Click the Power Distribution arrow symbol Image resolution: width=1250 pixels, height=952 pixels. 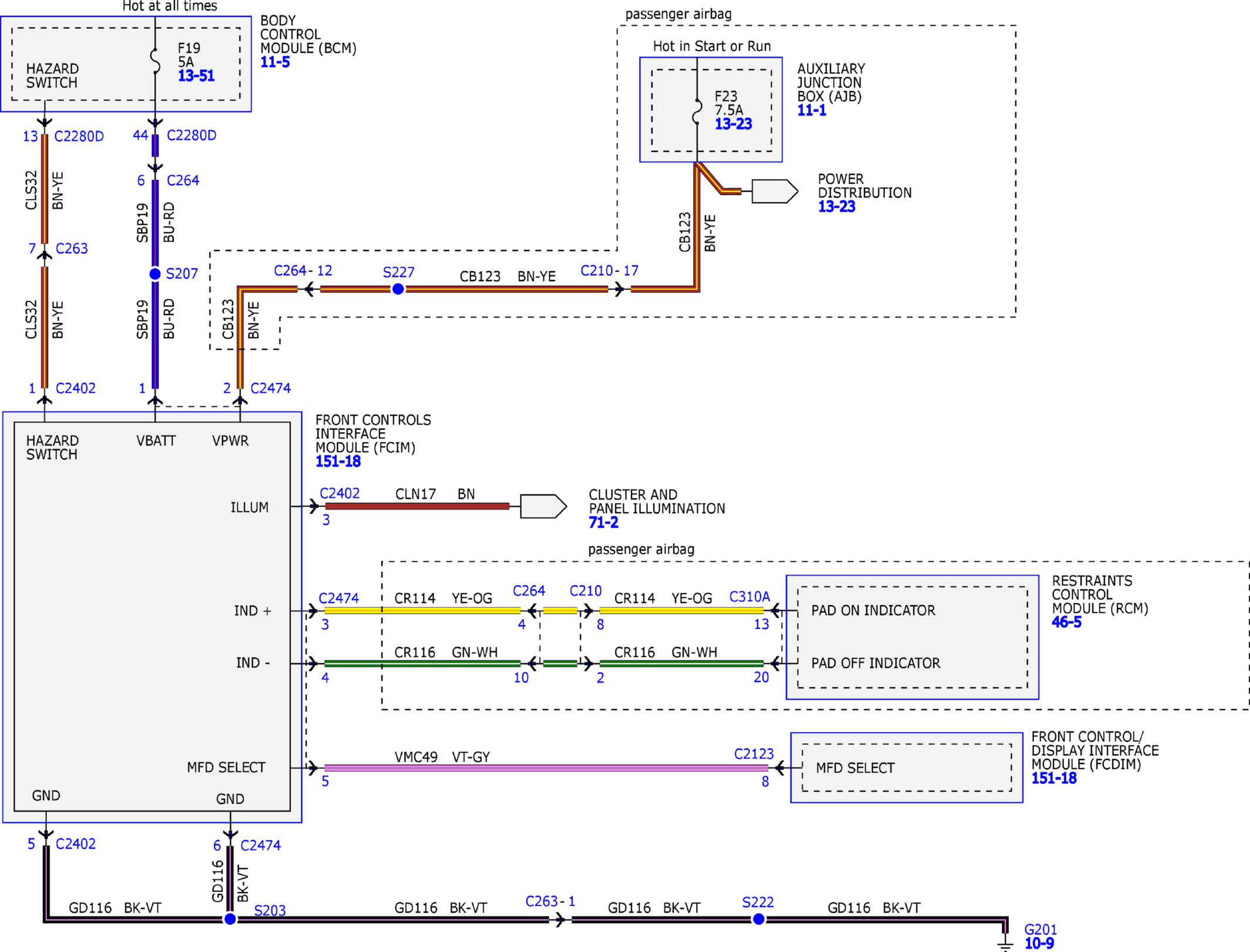pyautogui.click(x=774, y=191)
